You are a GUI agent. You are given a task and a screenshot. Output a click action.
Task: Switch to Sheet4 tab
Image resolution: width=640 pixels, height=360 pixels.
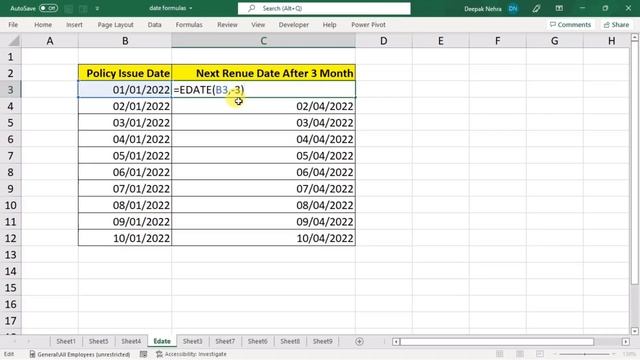(131, 341)
